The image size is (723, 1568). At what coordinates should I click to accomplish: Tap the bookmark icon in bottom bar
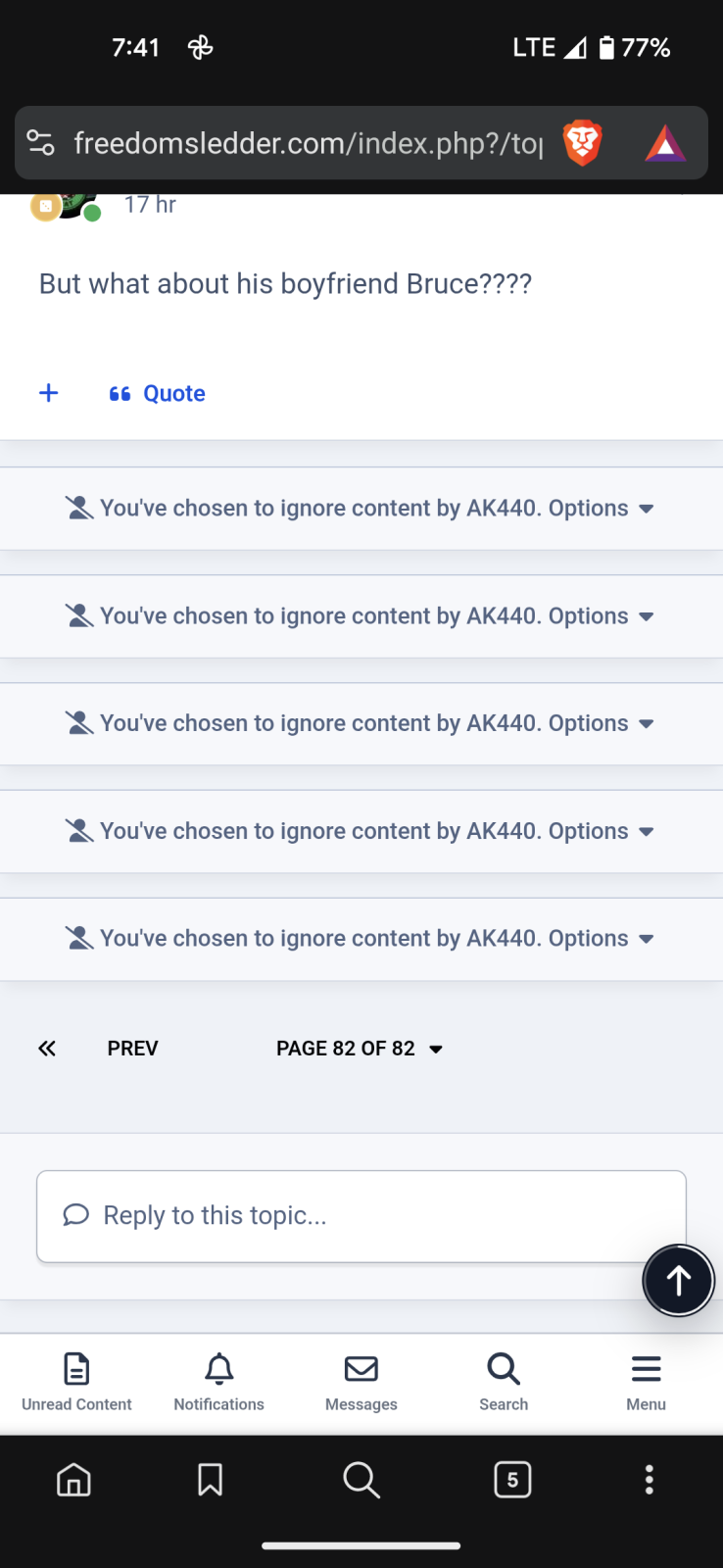(210, 1480)
